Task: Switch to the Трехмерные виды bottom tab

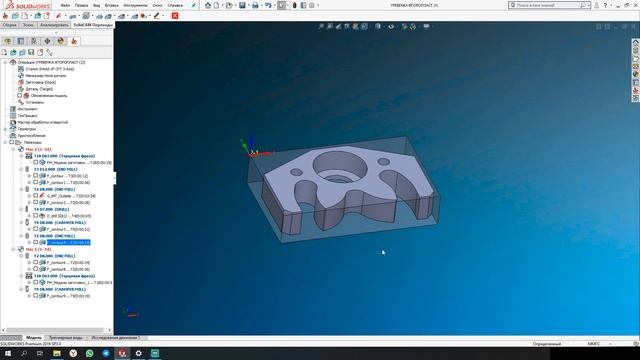Action: pos(65,338)
